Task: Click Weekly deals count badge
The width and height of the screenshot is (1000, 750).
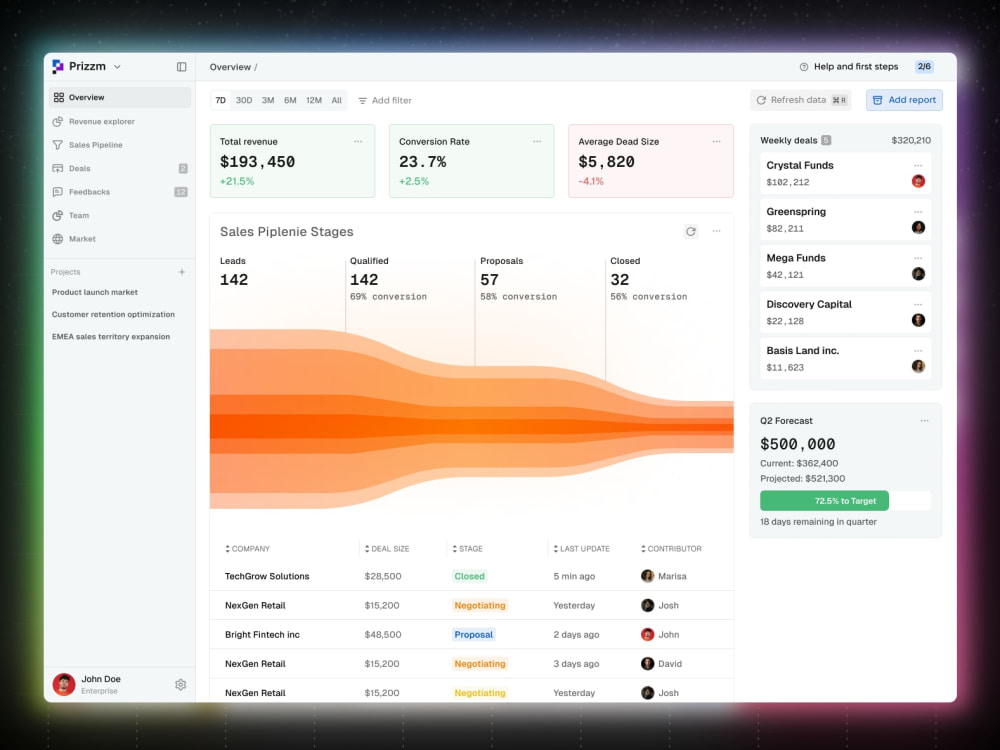Action: click(x=826, y=140)
